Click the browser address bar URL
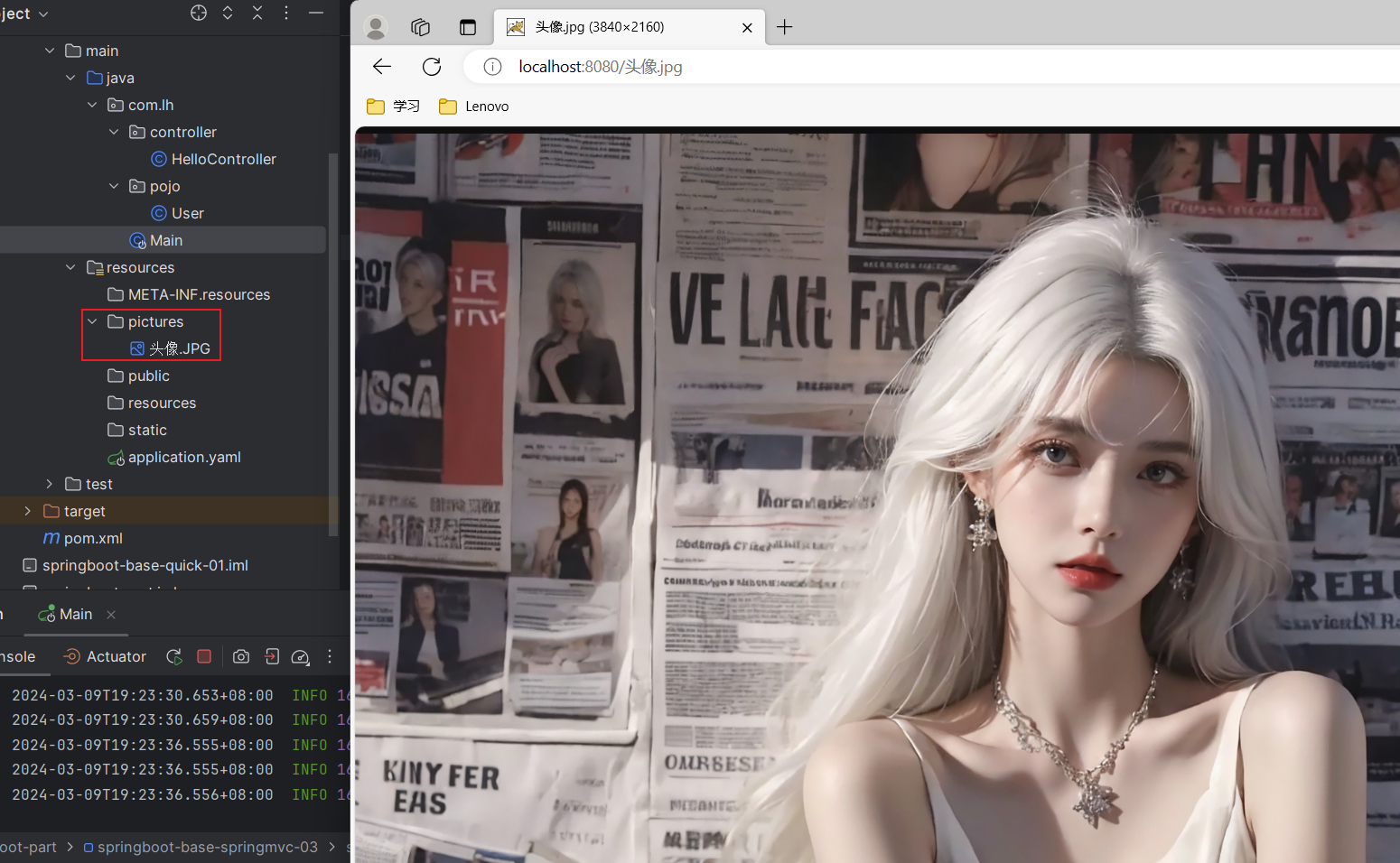This screenshot has height=863, width=1400. tap(601, 67)
